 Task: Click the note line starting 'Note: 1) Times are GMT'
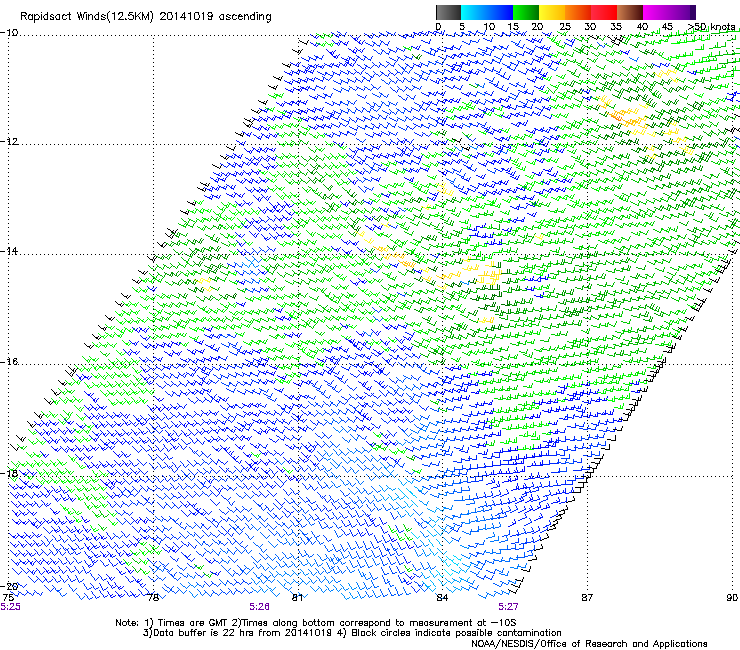[316, 623]
